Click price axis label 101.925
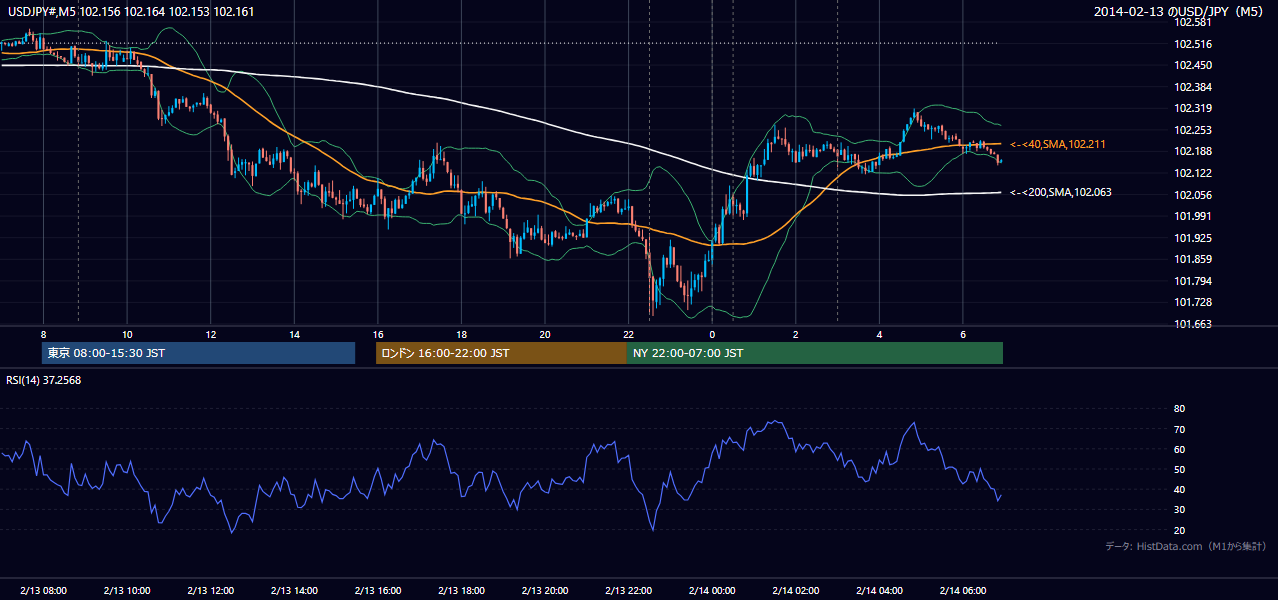1278x600 pixels. coord(1192,238)
